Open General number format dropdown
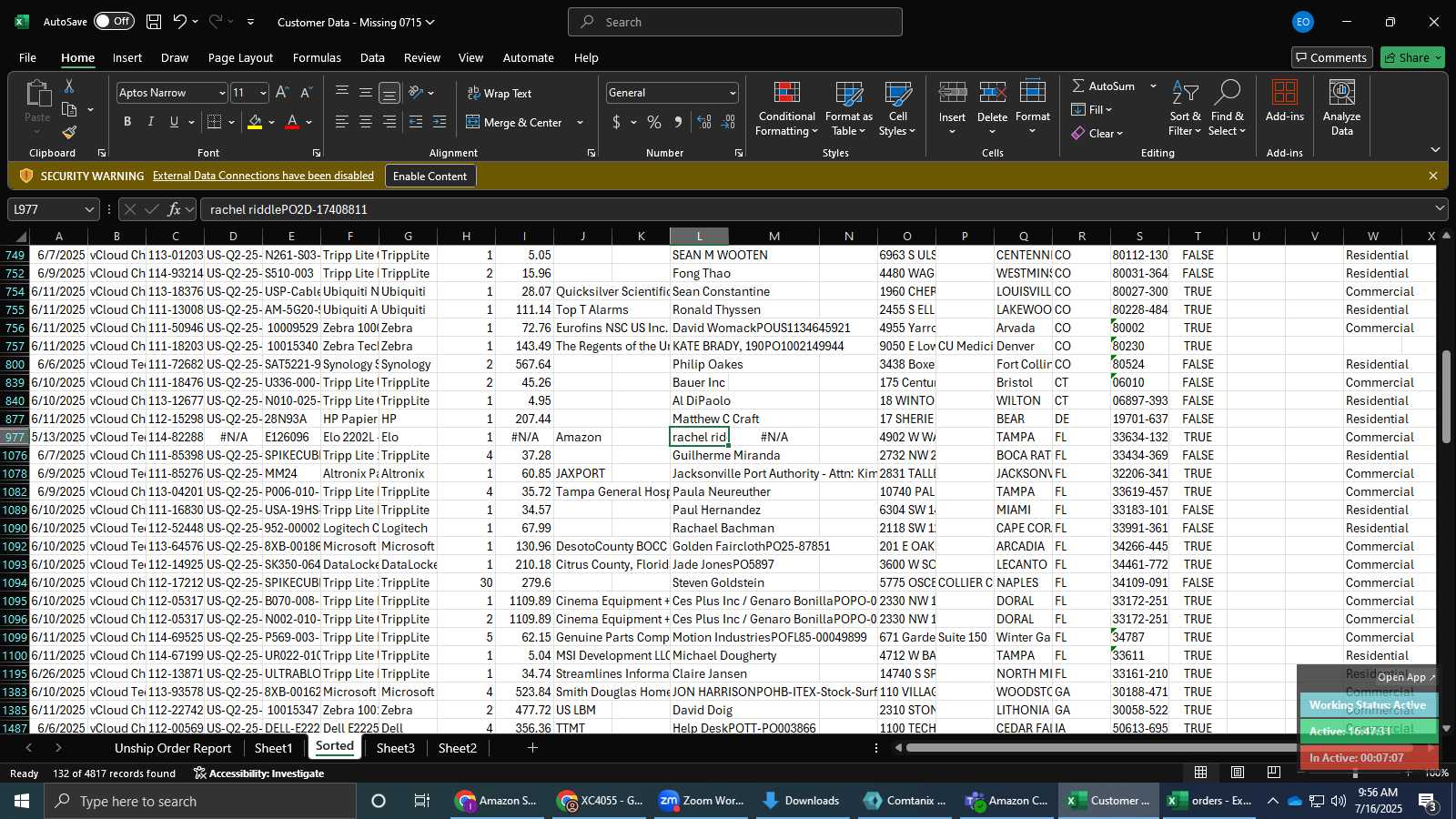This screenshot has height=819, width=1456. pyautogui.click(x=733, y=93)
